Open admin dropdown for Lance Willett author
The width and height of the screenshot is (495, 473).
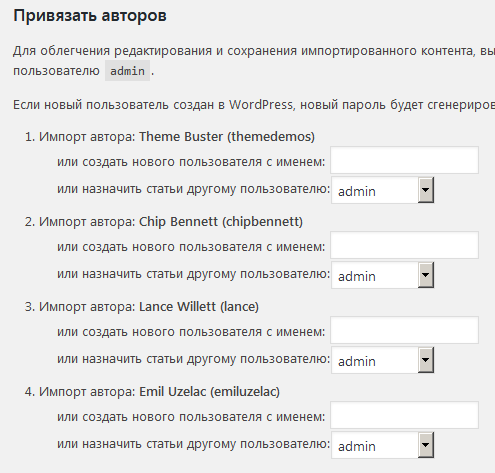click(383, 360)
